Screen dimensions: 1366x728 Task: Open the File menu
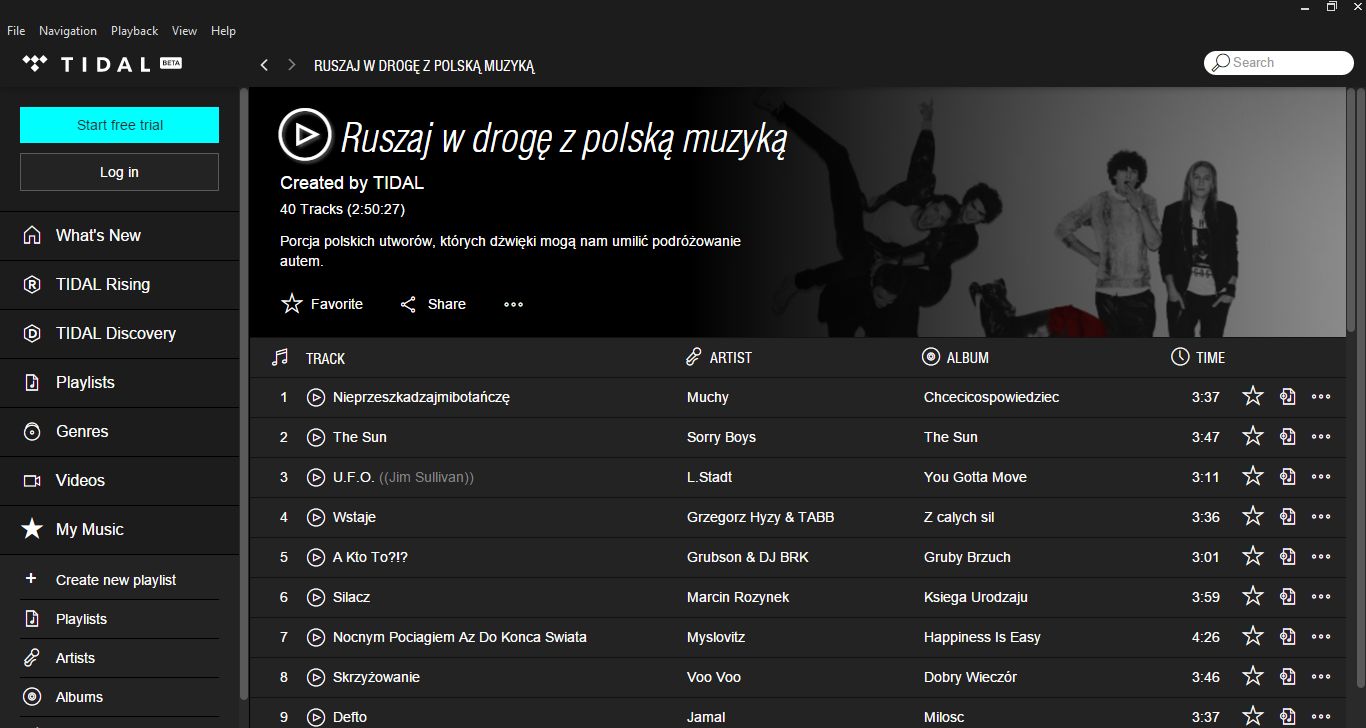16,31
